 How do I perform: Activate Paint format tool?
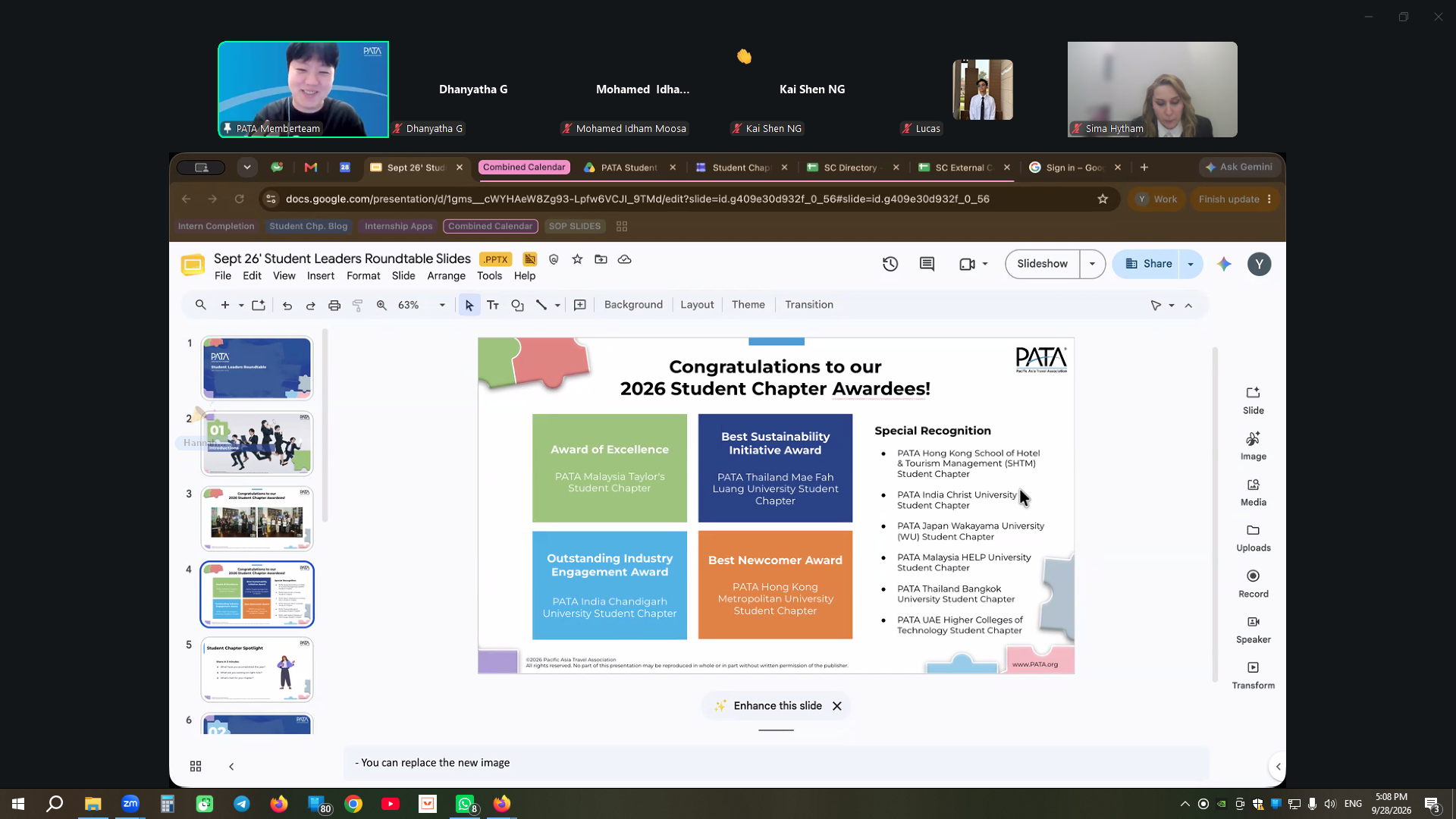click(x=358, y=305)
